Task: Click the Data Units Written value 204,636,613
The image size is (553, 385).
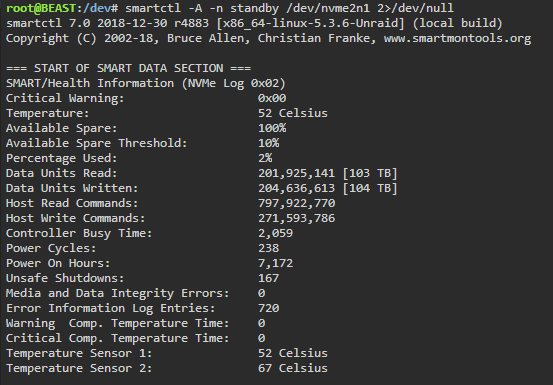Action: (x=296, y=188)
